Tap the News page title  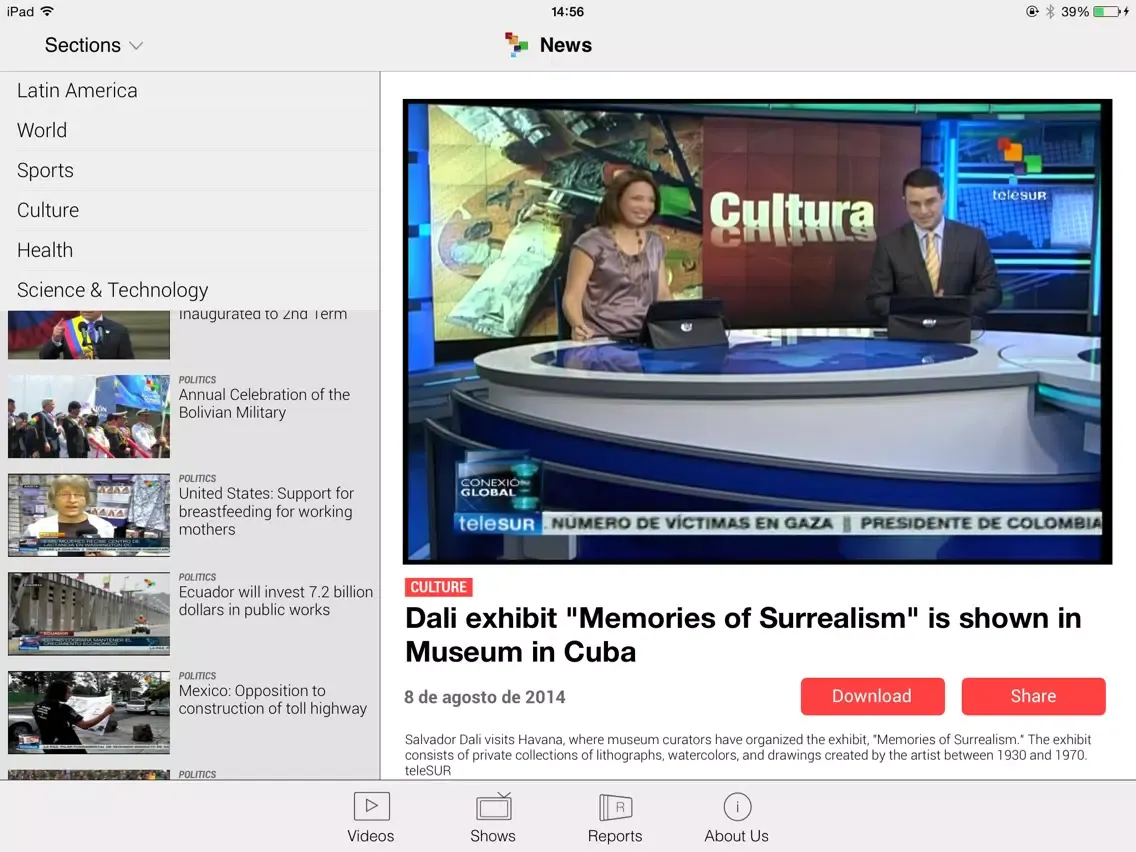(x=566, y=45)
